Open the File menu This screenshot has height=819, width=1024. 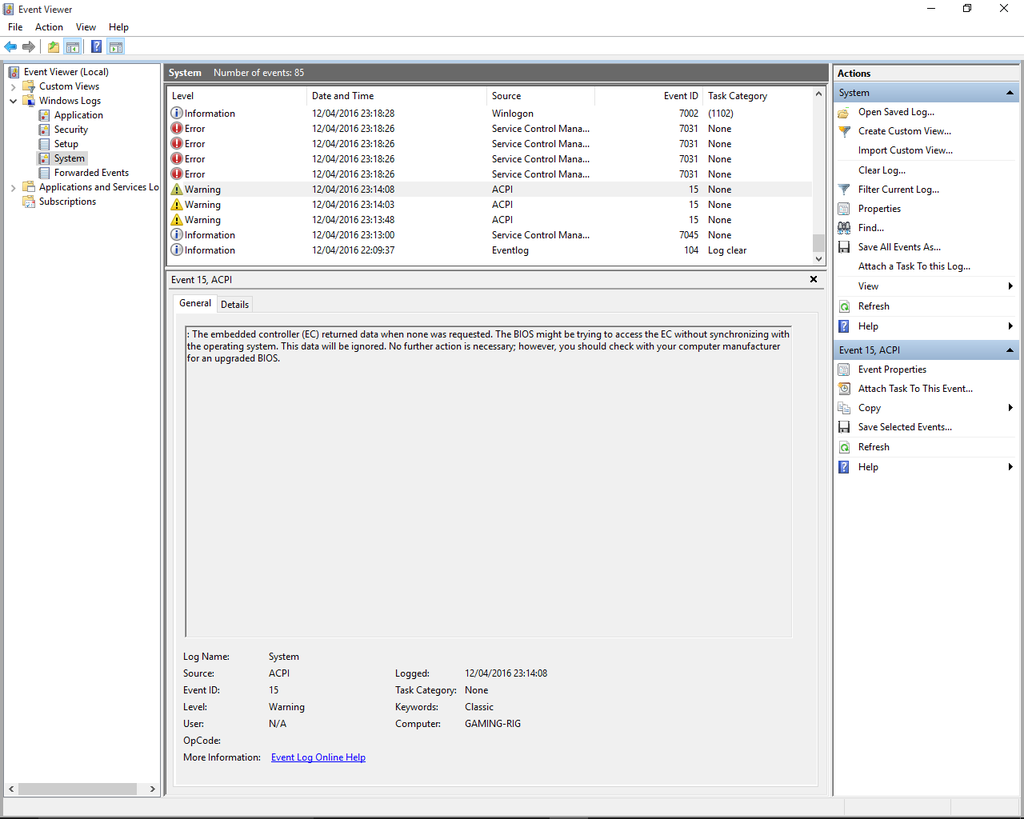15,27
